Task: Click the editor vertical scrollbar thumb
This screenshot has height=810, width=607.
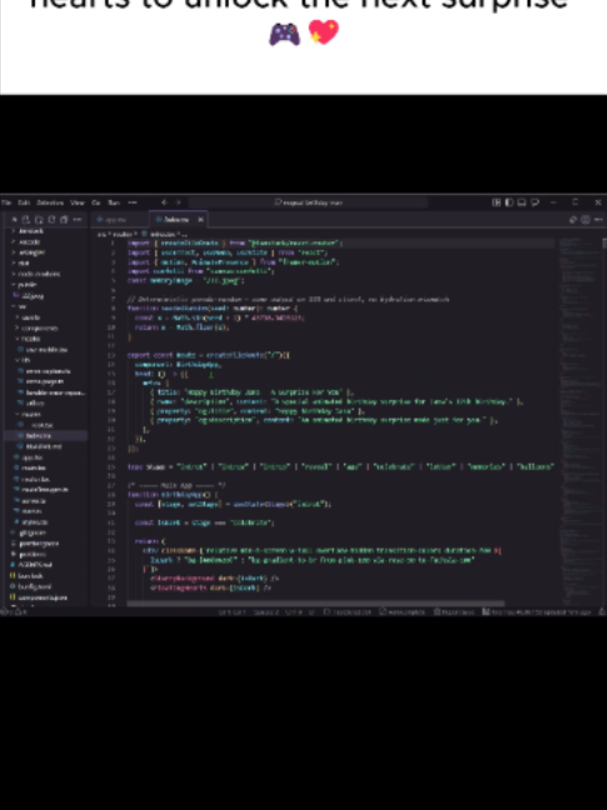Action: pyautogui.click(x=604, y=243)
